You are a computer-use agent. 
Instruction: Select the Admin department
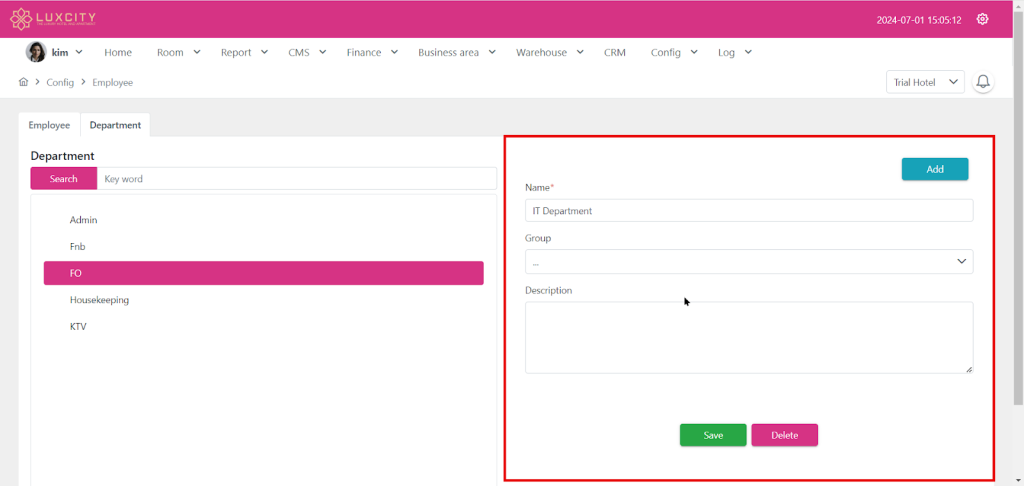click(x=83, y=220)
